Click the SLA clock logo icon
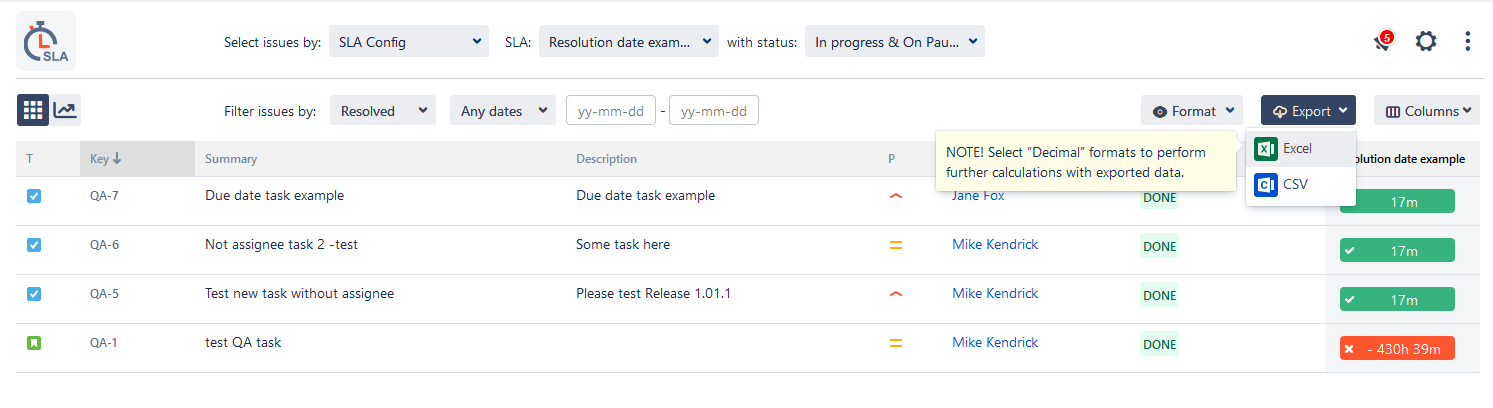This screenshot has height=408, width=1493. pyautogui.click(x=46, y=41)
